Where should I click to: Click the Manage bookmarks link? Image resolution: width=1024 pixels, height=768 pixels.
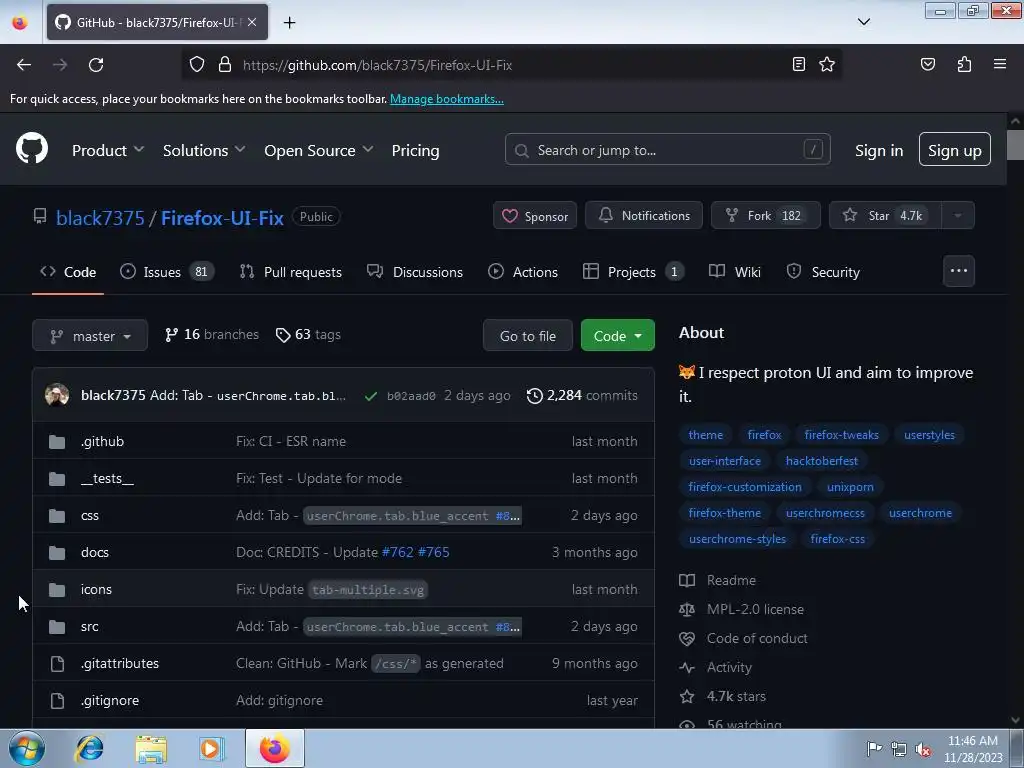click(x=447, y=99)
